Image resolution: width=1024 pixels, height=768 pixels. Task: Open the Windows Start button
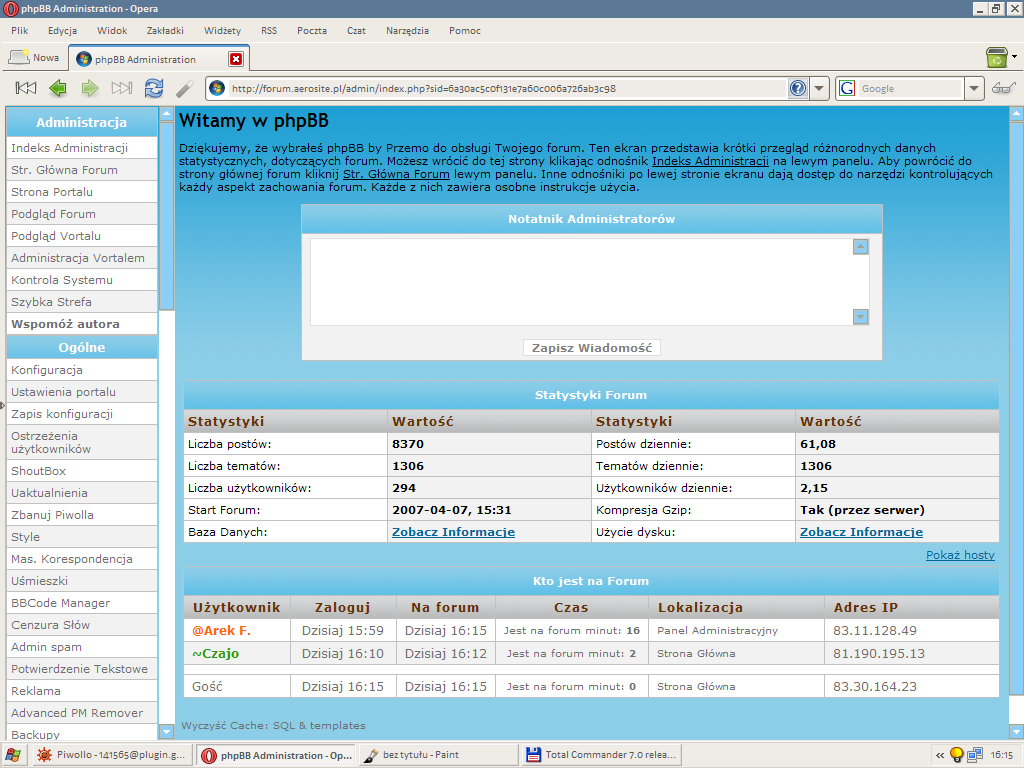pyautogui.click(x=12, y=755)
